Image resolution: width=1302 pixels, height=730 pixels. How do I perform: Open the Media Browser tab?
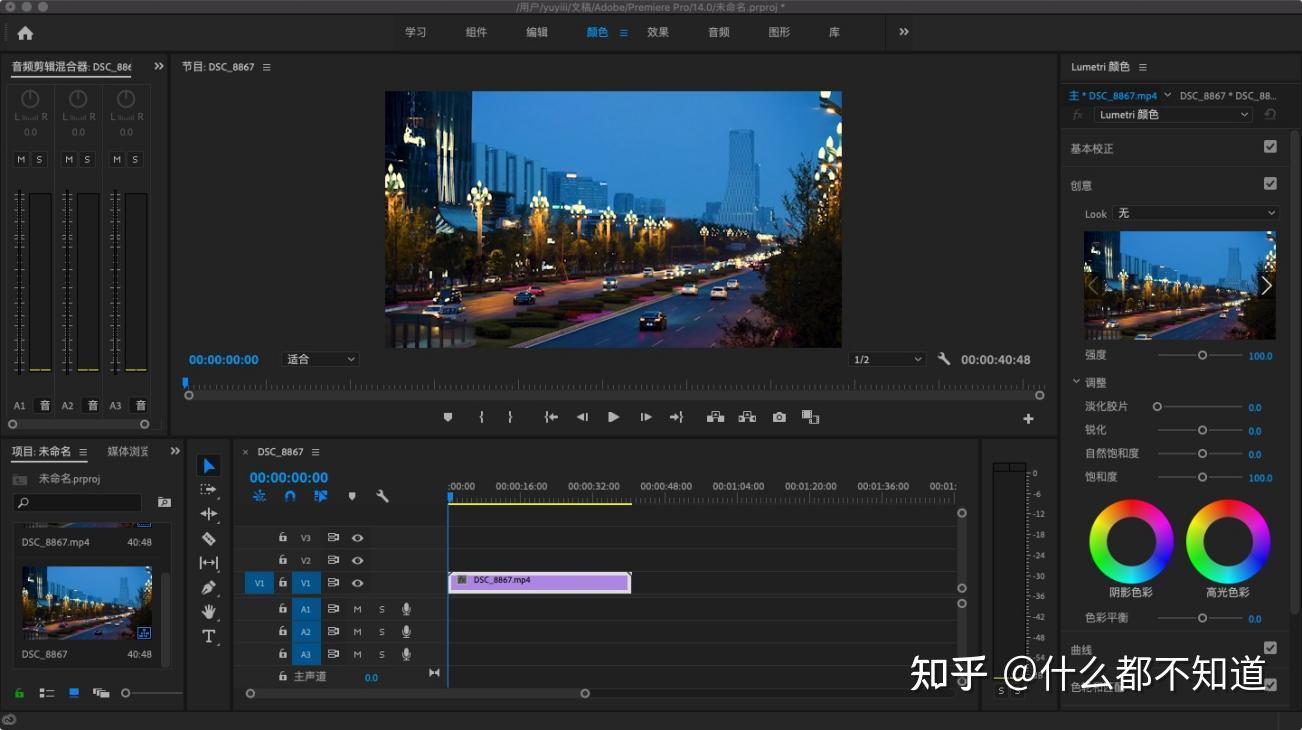(128, 451)
